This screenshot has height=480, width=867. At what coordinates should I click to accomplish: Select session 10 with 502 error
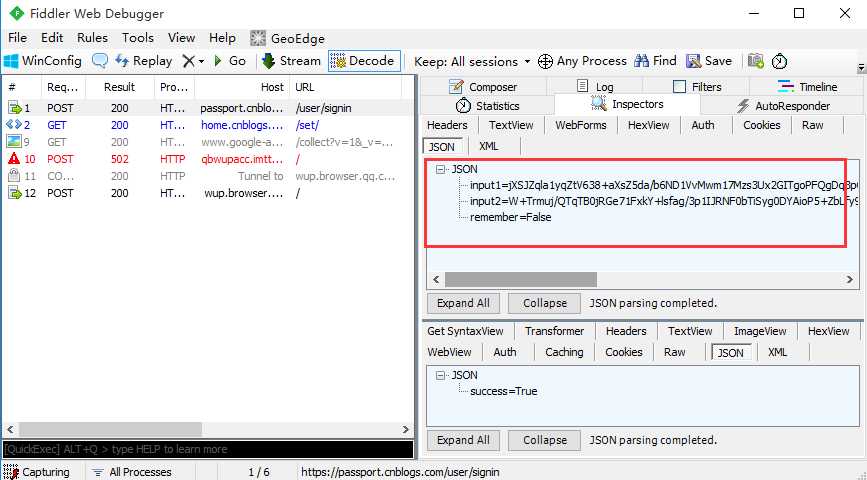point(208,159)
